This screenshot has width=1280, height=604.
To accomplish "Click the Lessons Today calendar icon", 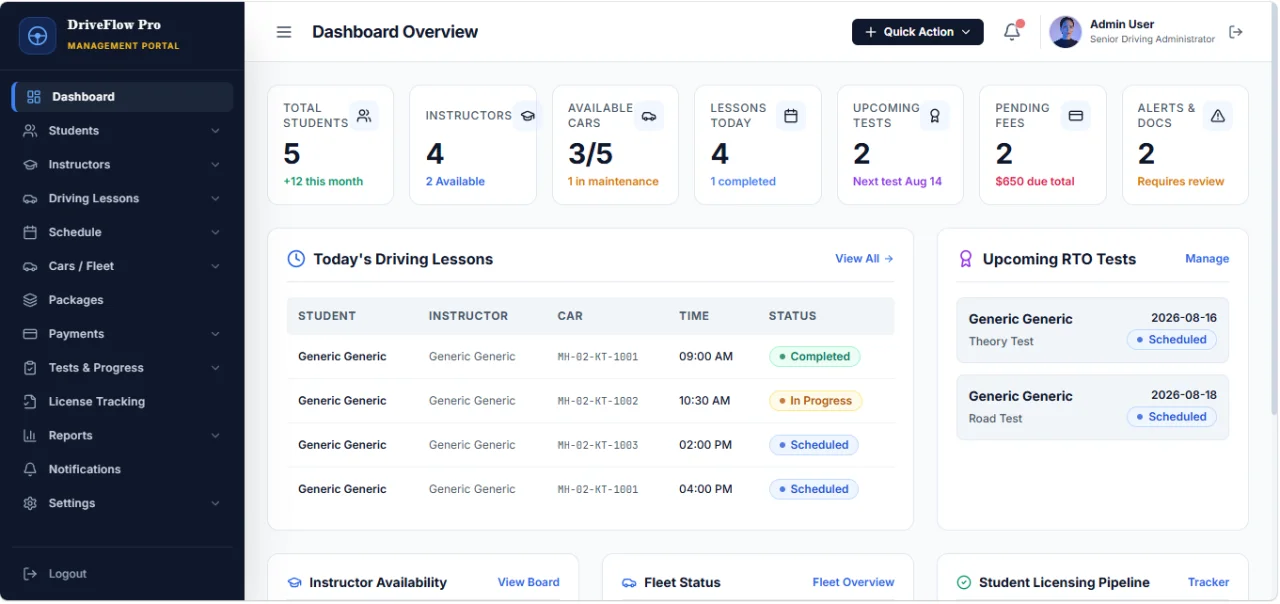I will click(791, 116).
